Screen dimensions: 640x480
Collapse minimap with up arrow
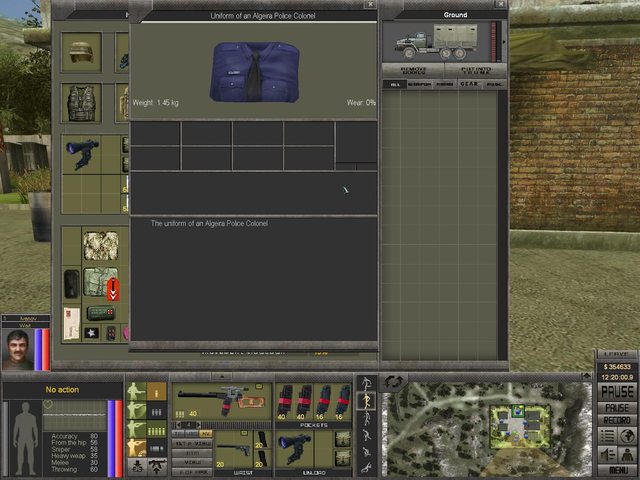(x=587, y=376)
